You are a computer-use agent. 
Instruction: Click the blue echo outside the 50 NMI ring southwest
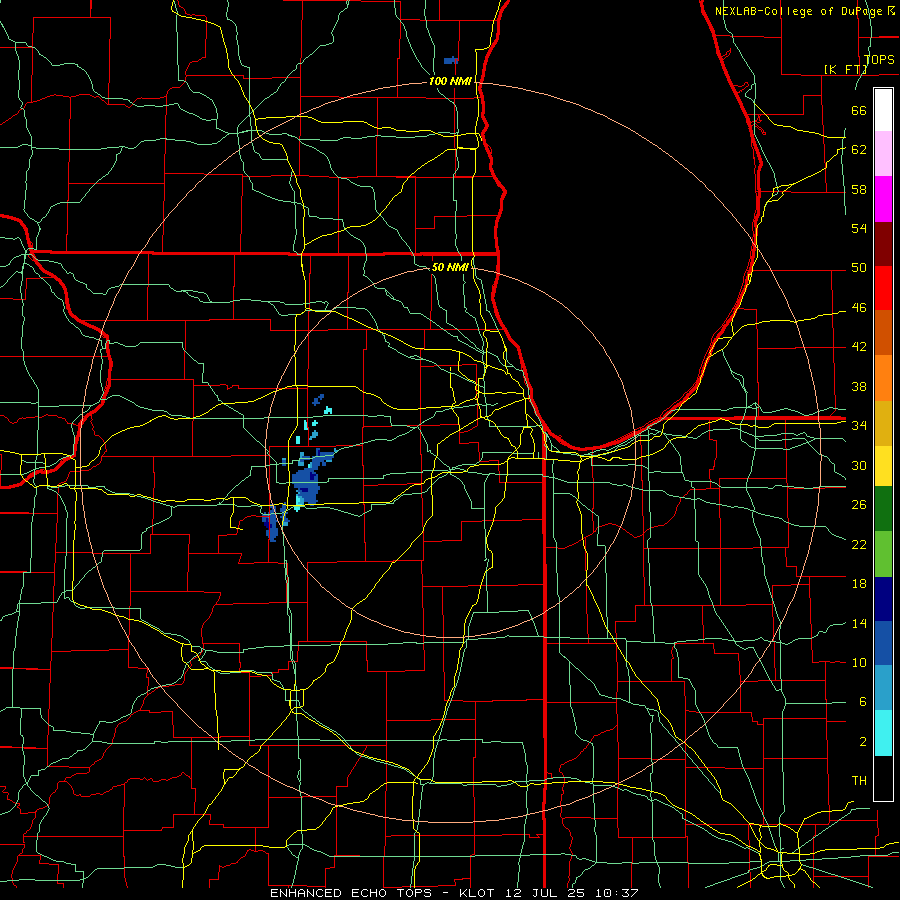[273, 522]
